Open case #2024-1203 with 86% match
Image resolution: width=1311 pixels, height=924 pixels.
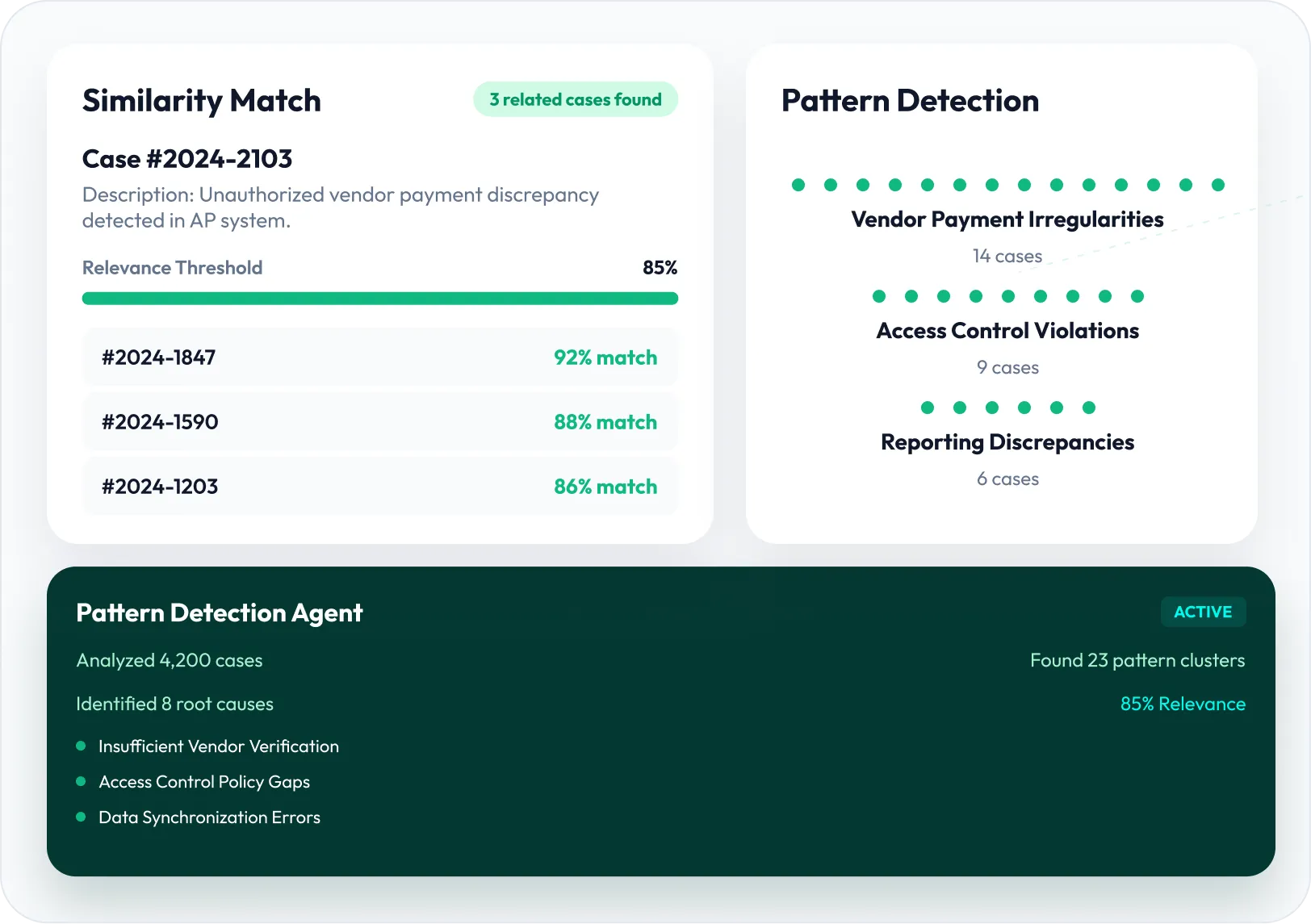pyautogui.click(x=379, y=487)
